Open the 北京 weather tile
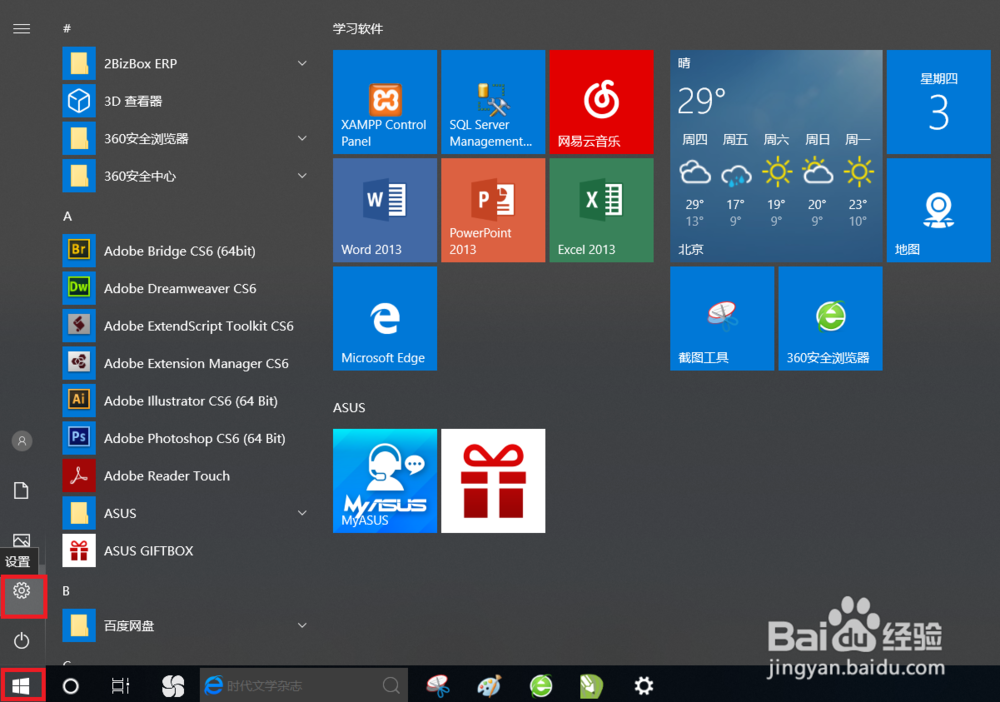Image resolution: width=1000 pixels, height=702 pixels. click(x=776, y=156)
